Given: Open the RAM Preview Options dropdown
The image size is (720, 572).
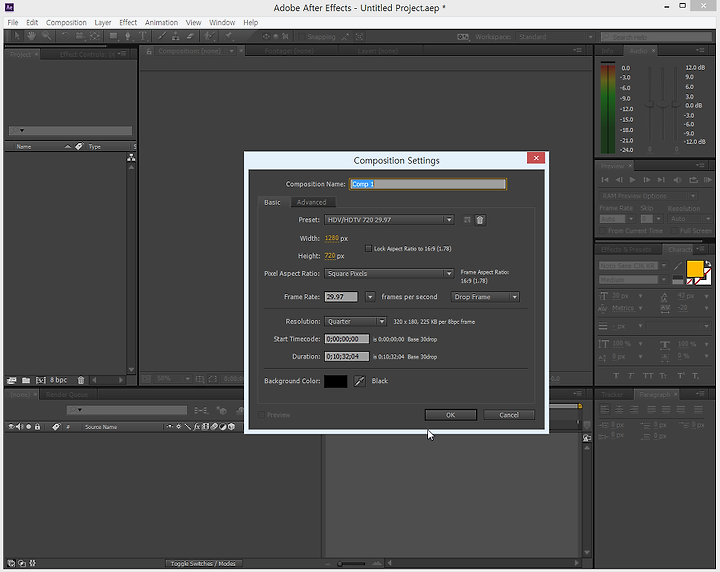Looking at the screenshot, I should pyautogui.click(x=648, y=196).
